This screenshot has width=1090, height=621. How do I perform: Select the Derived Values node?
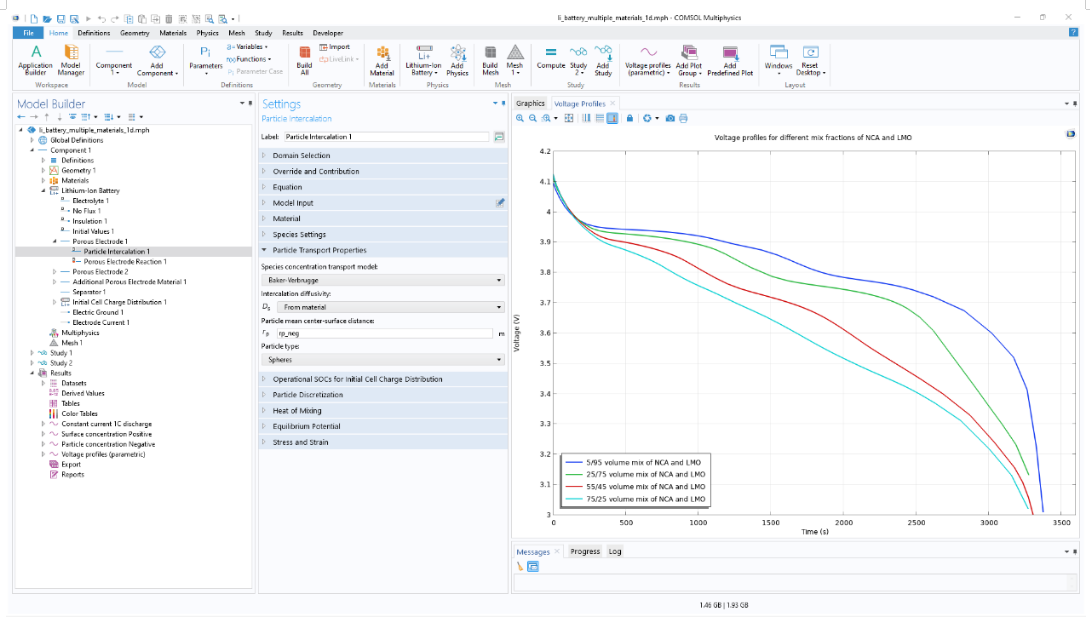[83, 394]
